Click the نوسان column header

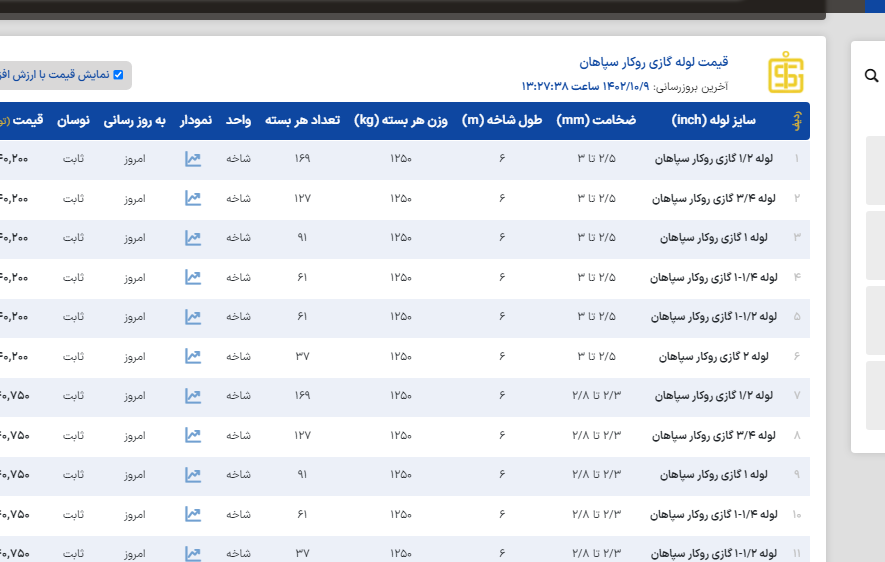(x=73, y=121)
